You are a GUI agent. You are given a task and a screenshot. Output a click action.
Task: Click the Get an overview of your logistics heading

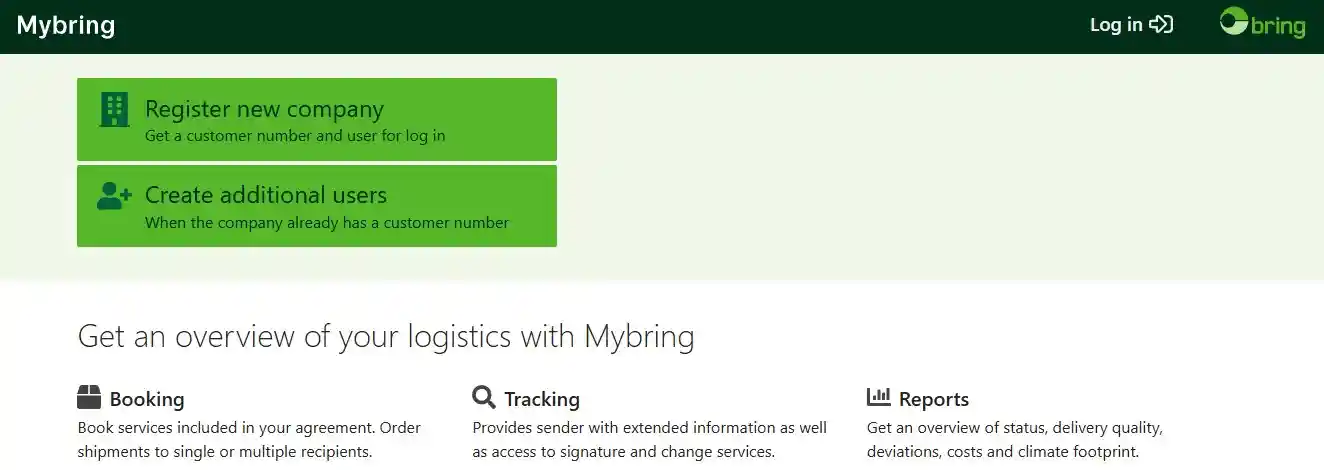386,336
